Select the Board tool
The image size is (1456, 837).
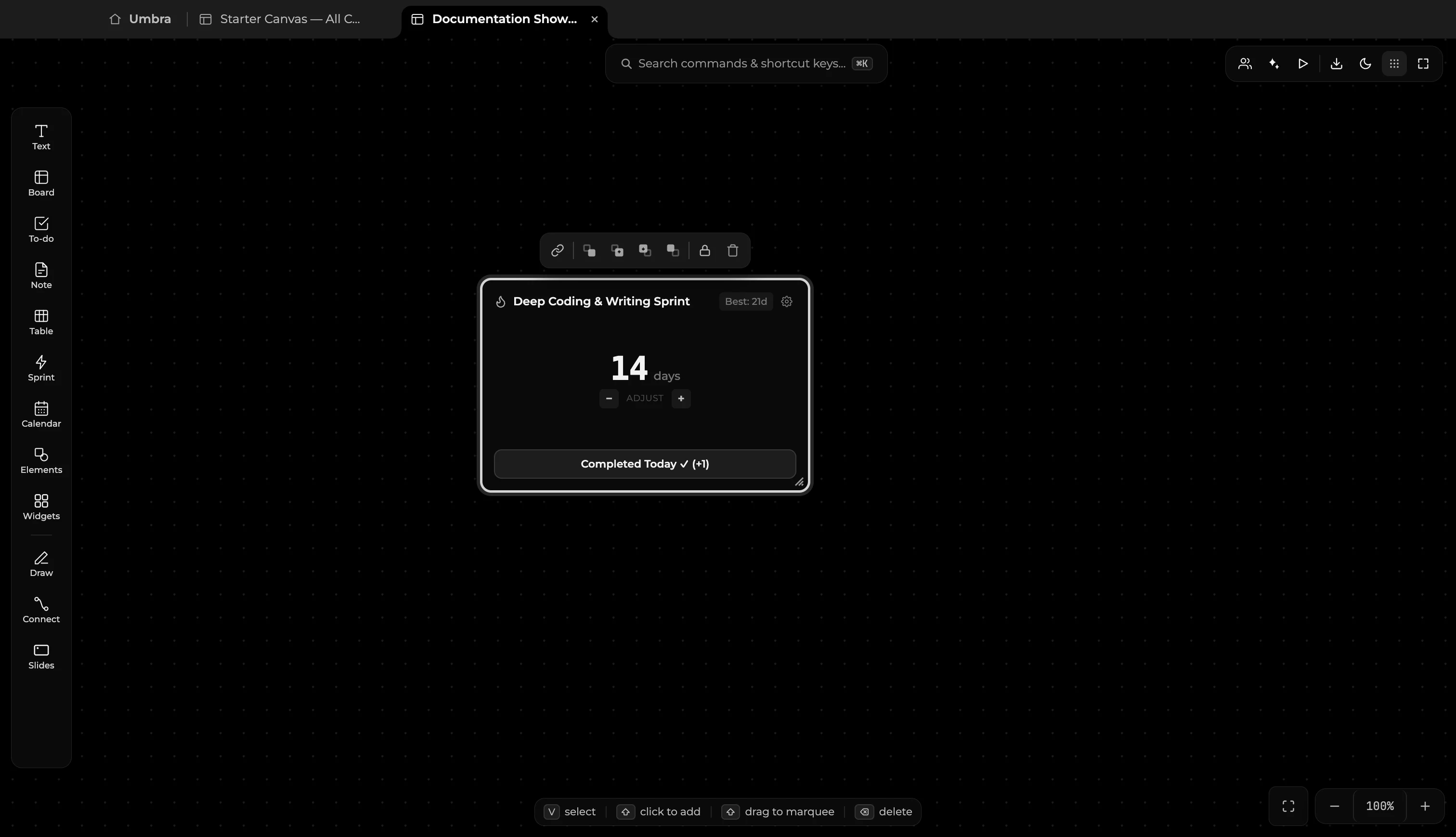point(41,183)
